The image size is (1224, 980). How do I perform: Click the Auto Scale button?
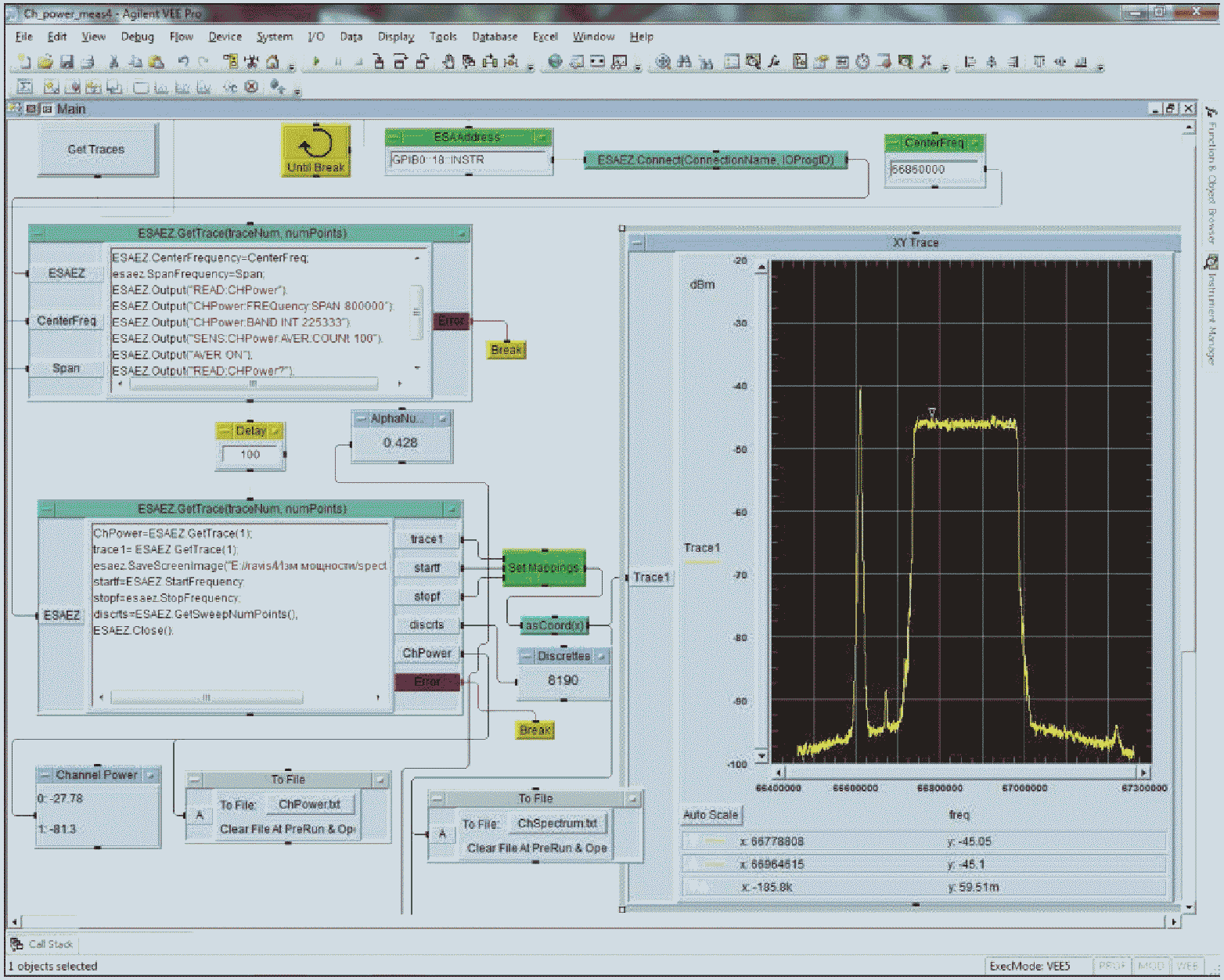(711, 815)
